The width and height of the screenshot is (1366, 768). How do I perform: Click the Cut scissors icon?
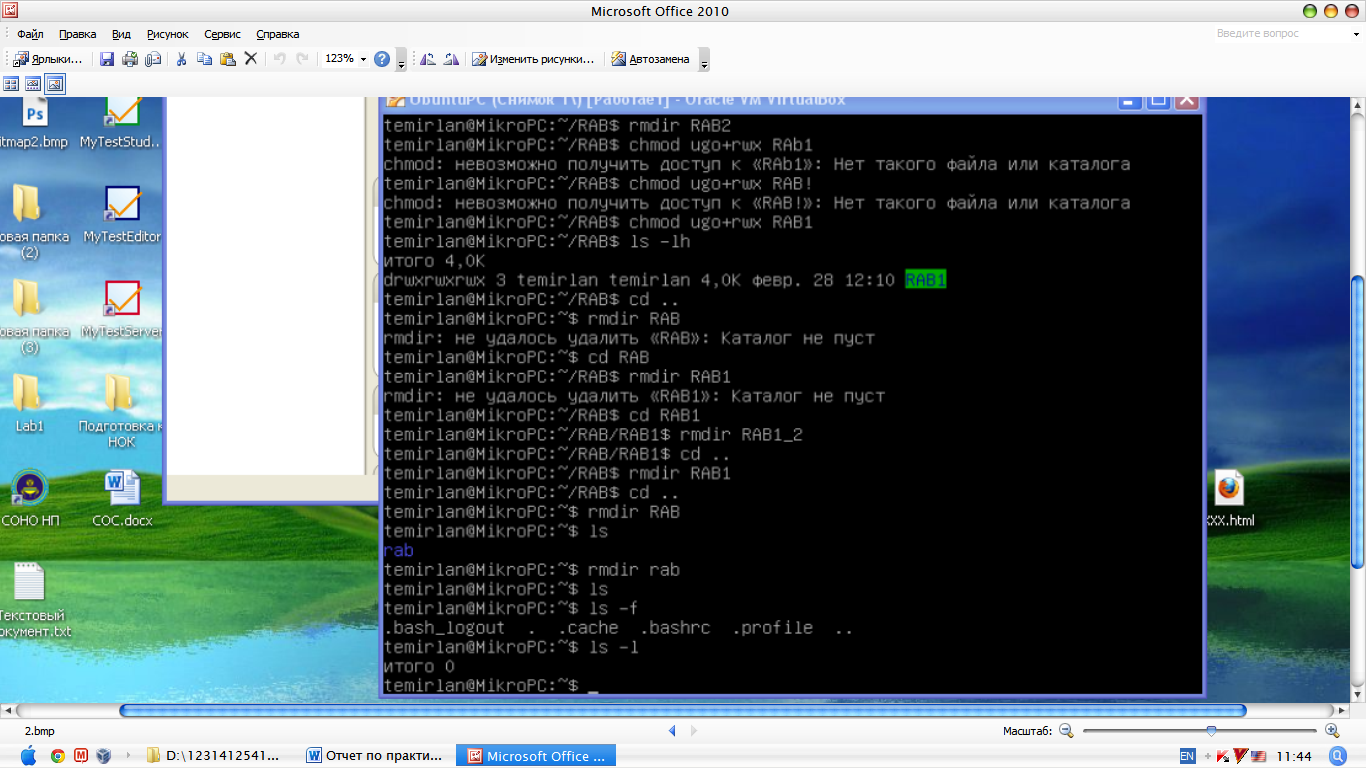click(x=181, y=59)
